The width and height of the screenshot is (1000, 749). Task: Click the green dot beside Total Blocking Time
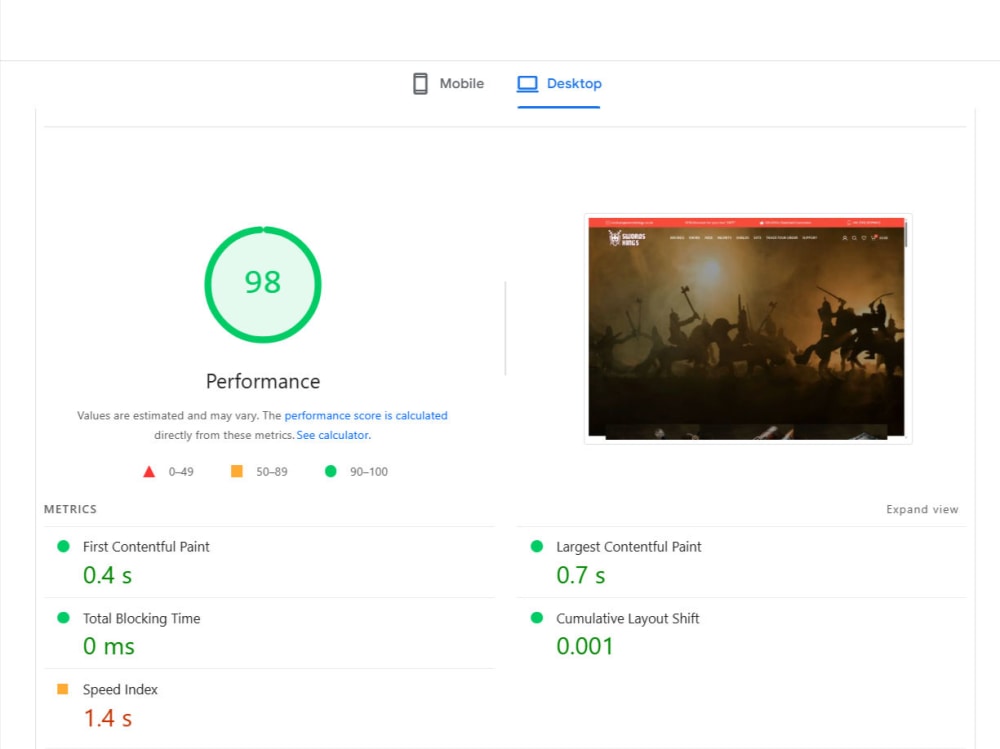(x=63, y=618)
